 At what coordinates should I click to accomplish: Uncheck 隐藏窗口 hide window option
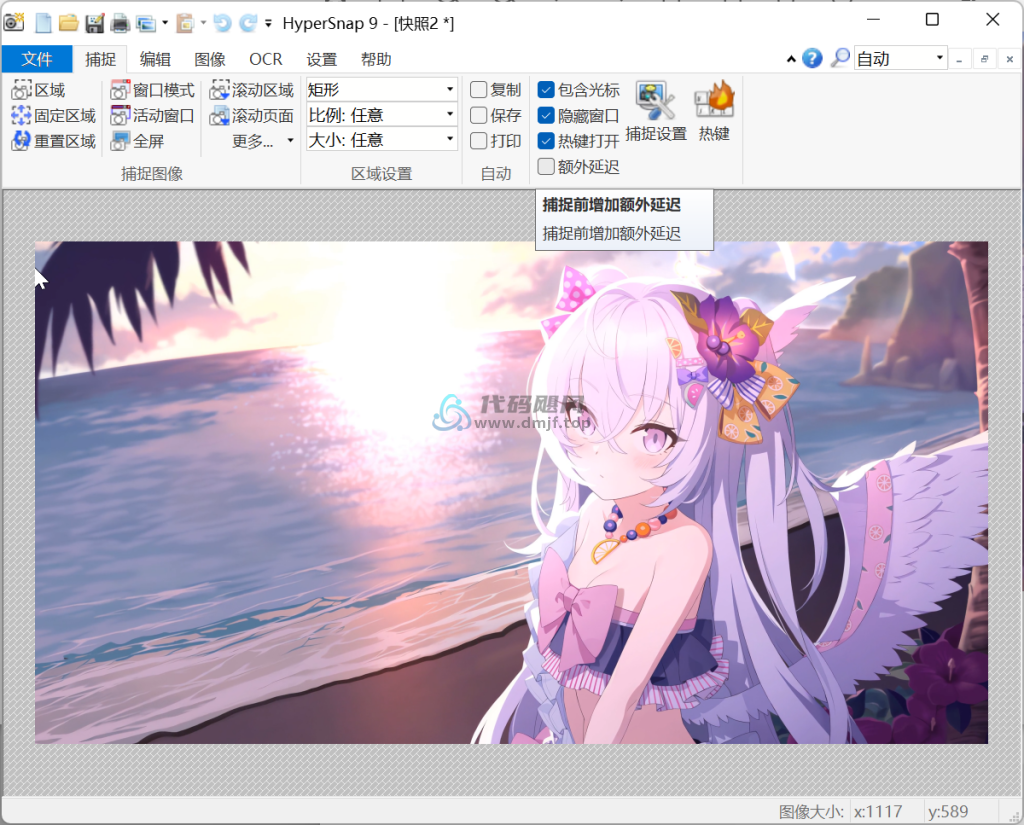pyautogui.click(x=546, y=116)
